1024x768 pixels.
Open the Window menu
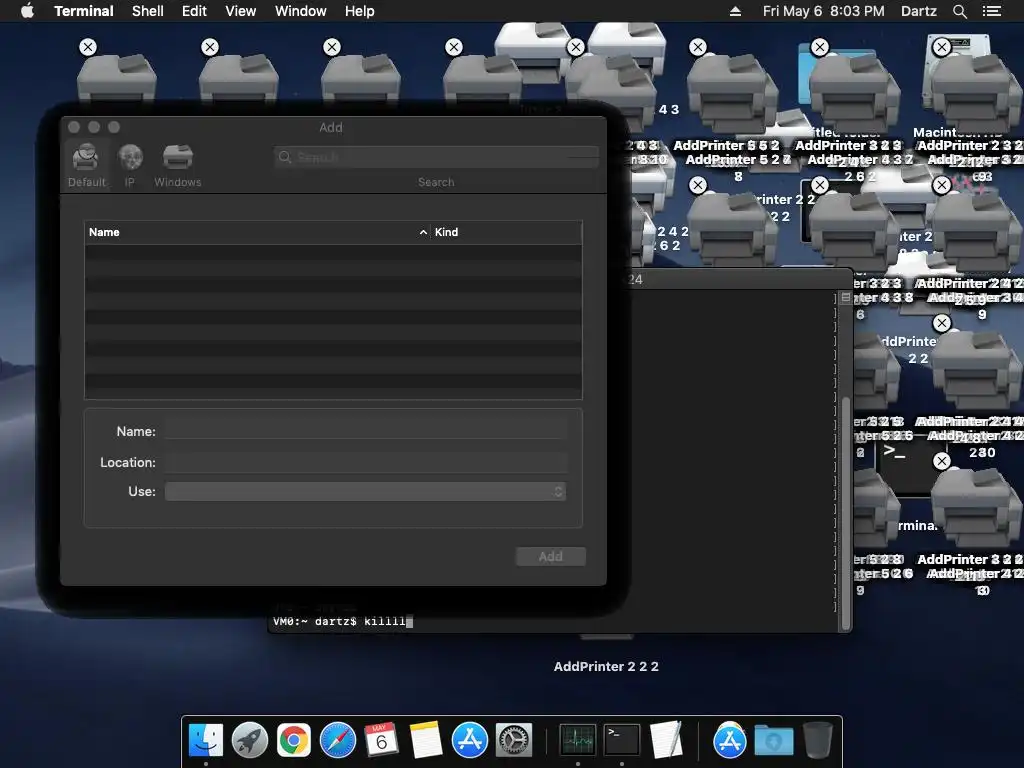300,11
